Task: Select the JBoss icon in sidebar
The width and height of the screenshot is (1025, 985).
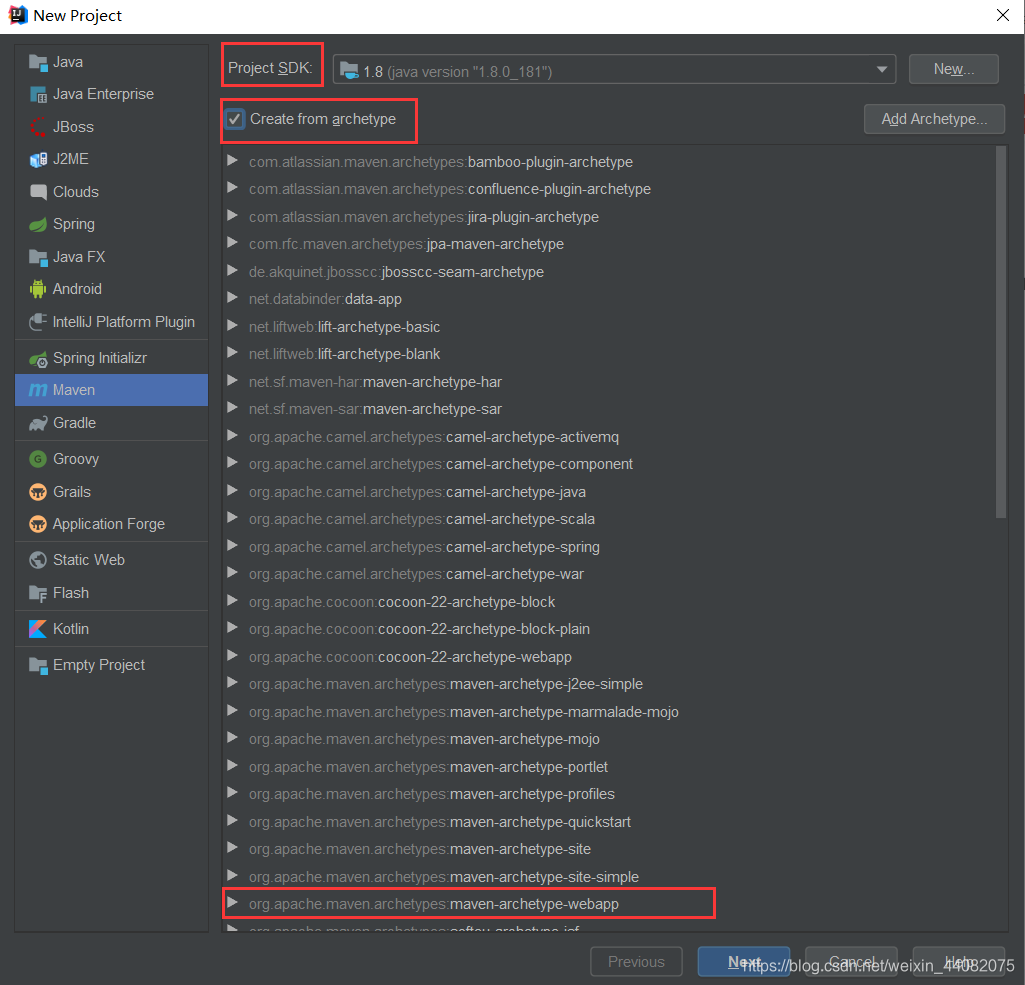Action: 38,127
